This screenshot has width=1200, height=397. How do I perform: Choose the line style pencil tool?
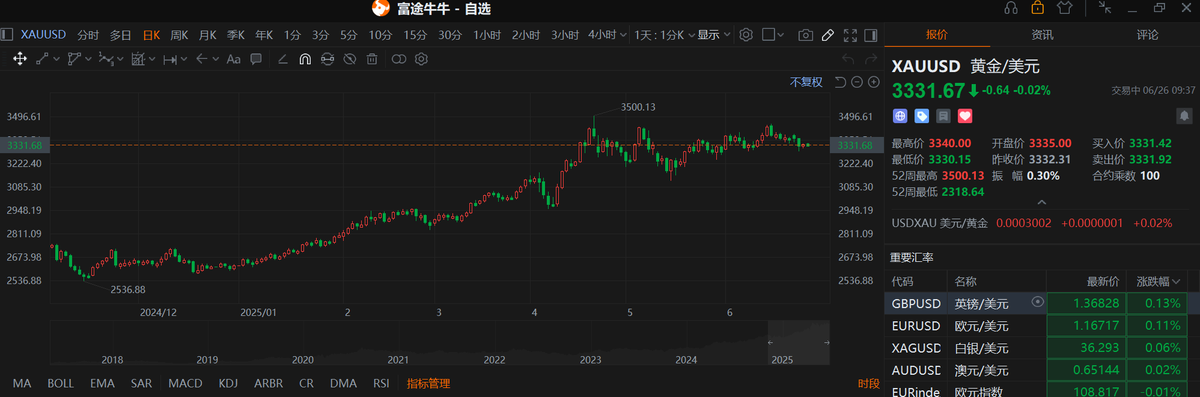click(282, 59)
